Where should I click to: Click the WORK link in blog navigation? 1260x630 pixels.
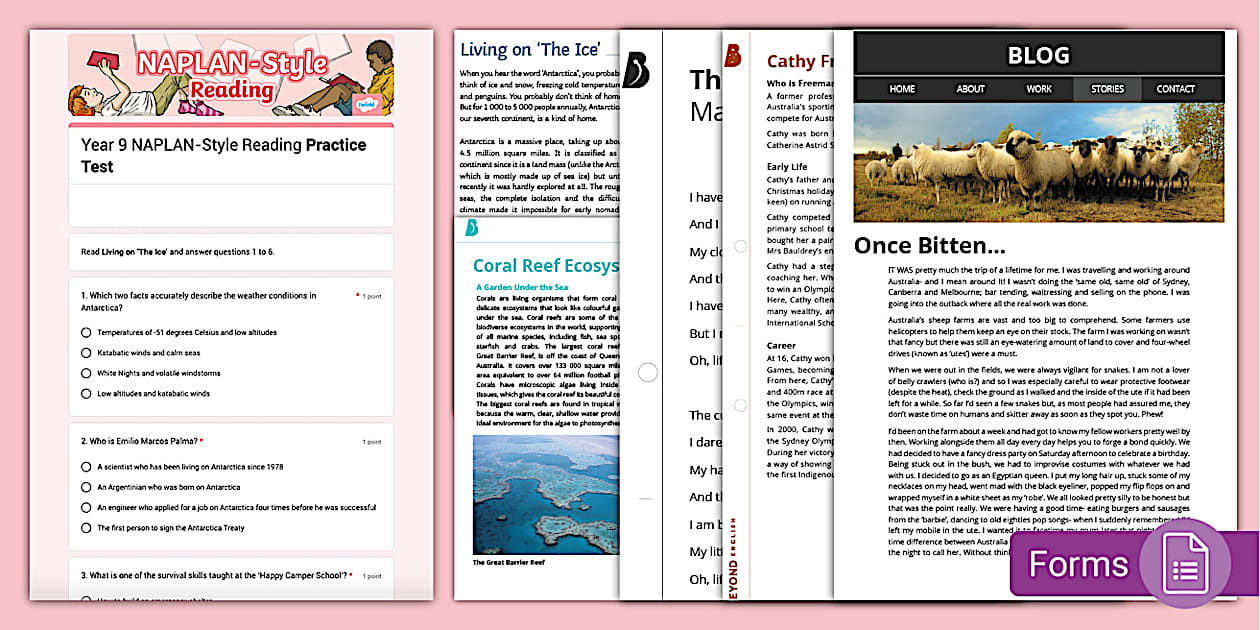(1039, 89)
